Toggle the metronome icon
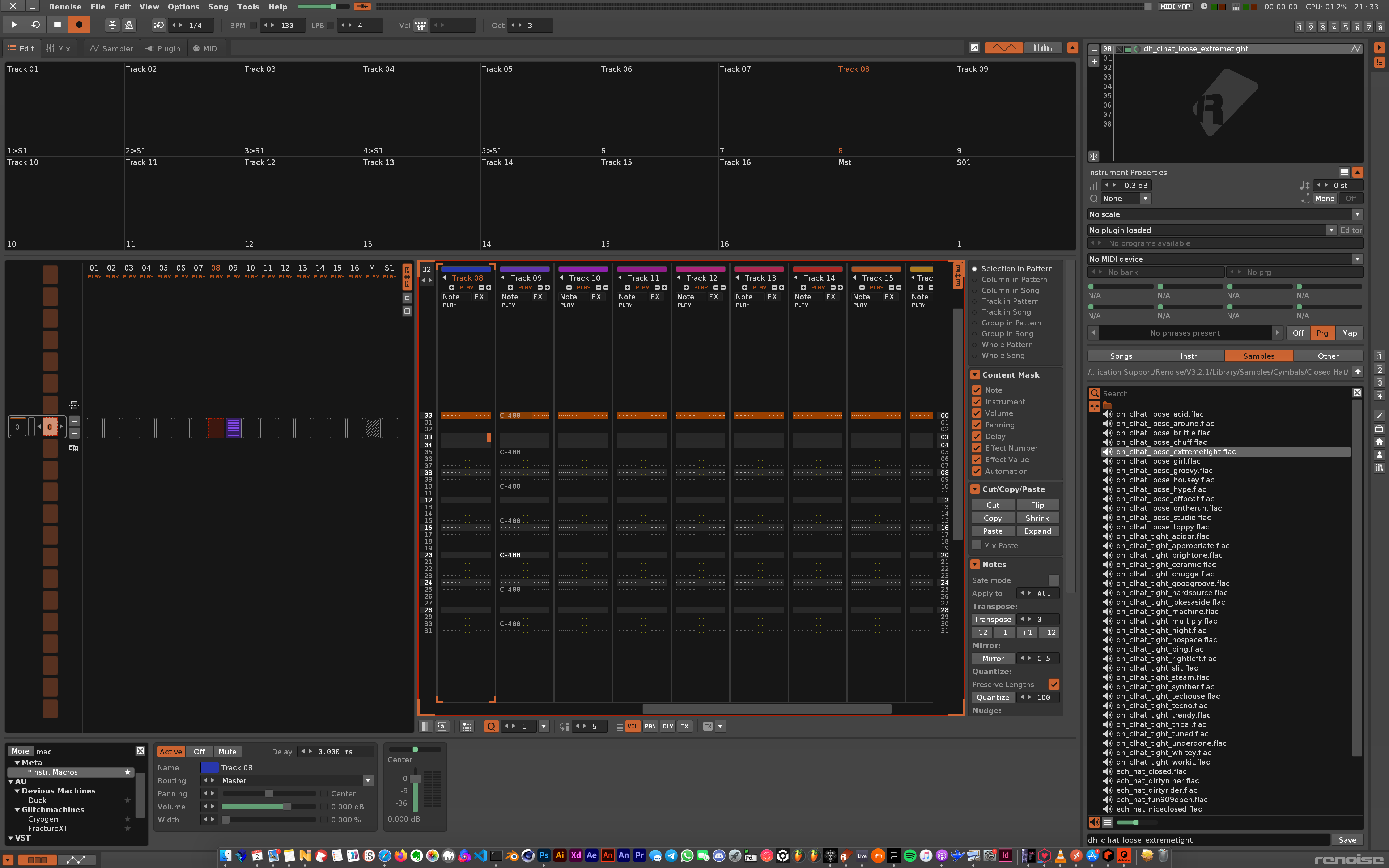 (x=129, y=25)
